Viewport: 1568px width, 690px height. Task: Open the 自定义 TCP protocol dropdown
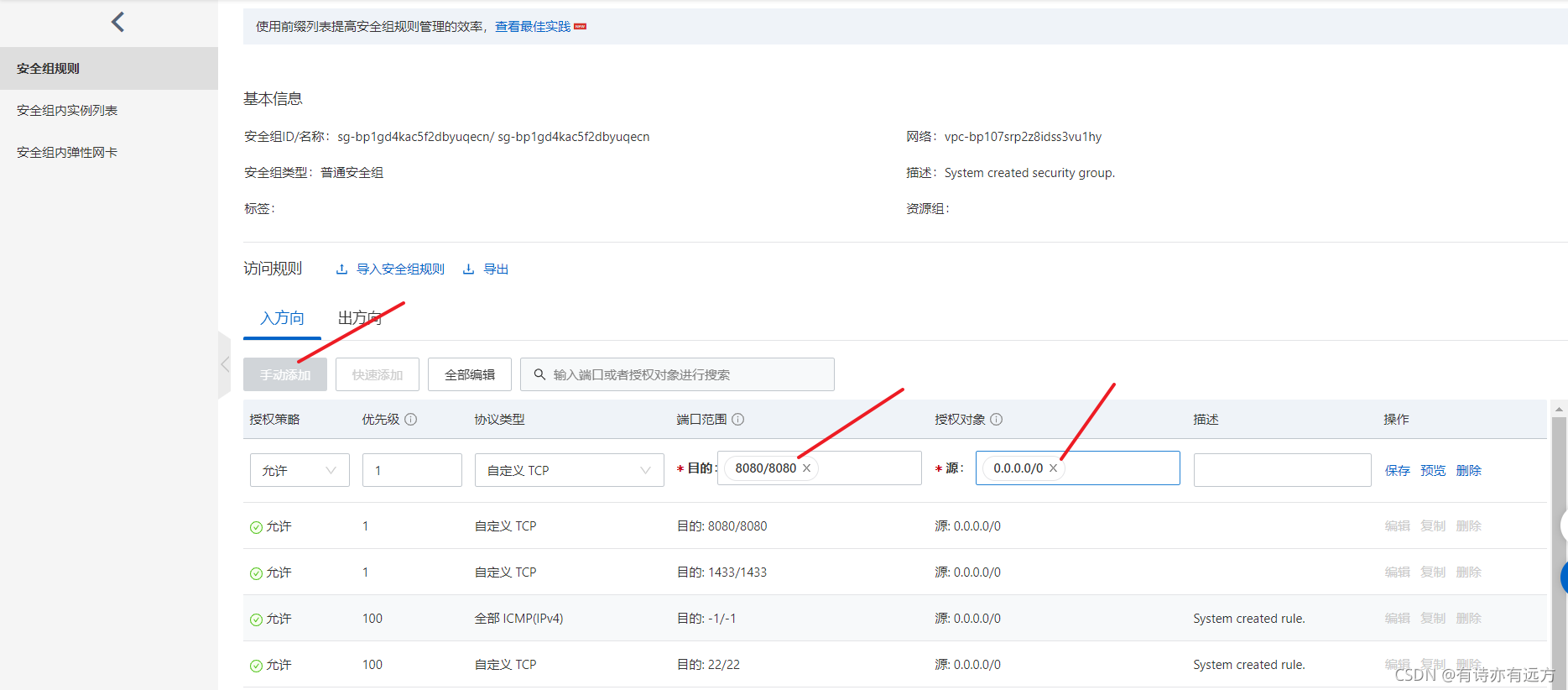[569, 470]
